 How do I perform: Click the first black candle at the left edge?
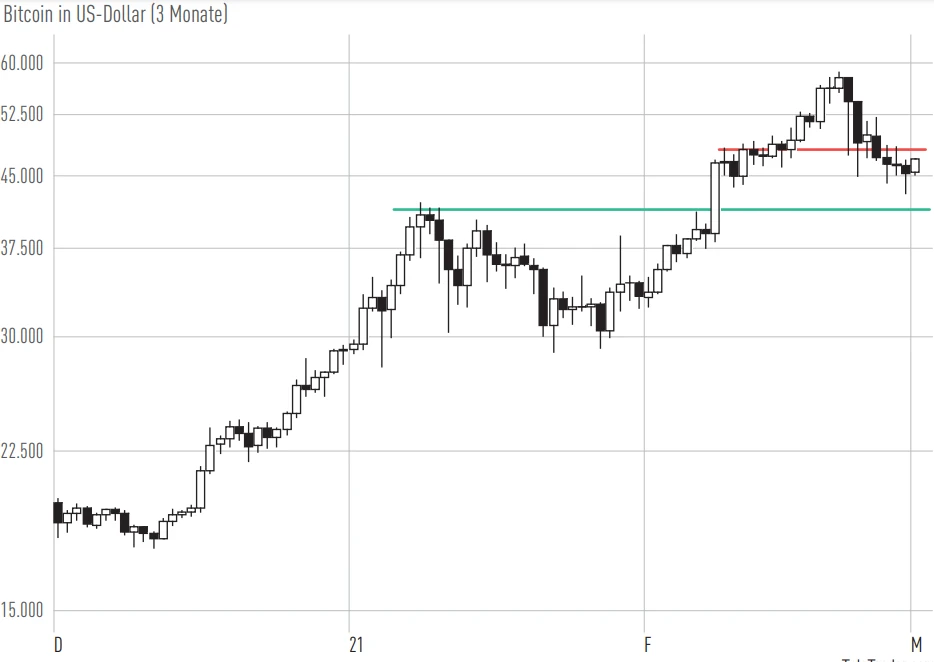pyautogui.click(x=58, y=512)
